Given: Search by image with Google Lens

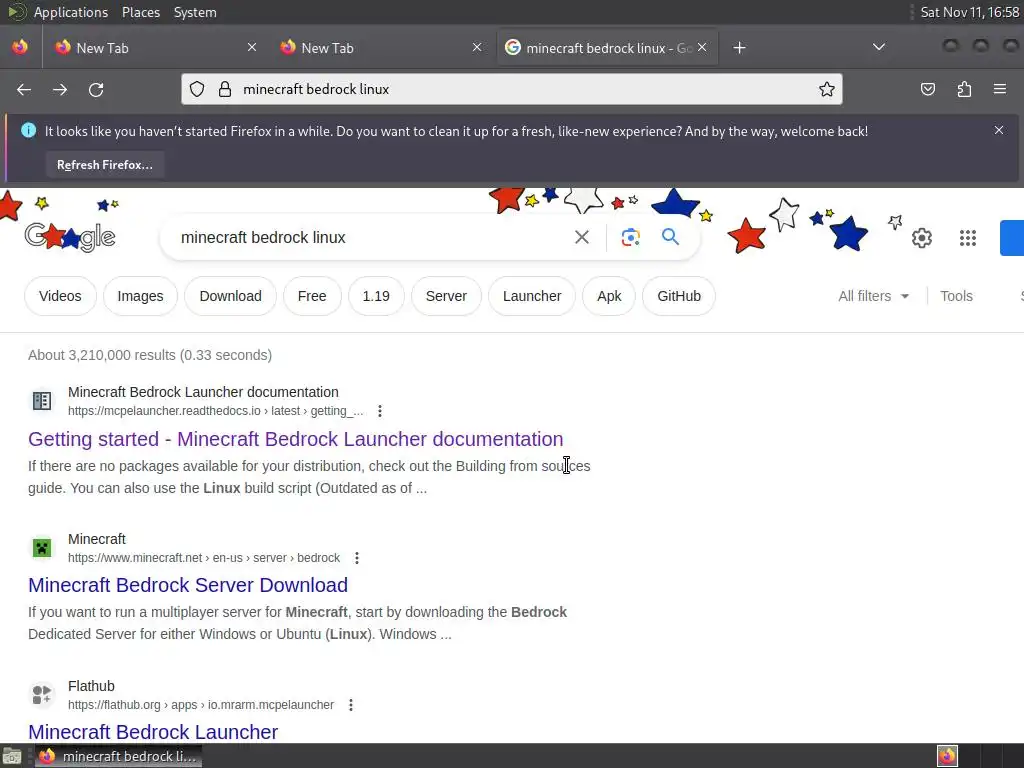Looking at the screenshot, I should point(630,237).
